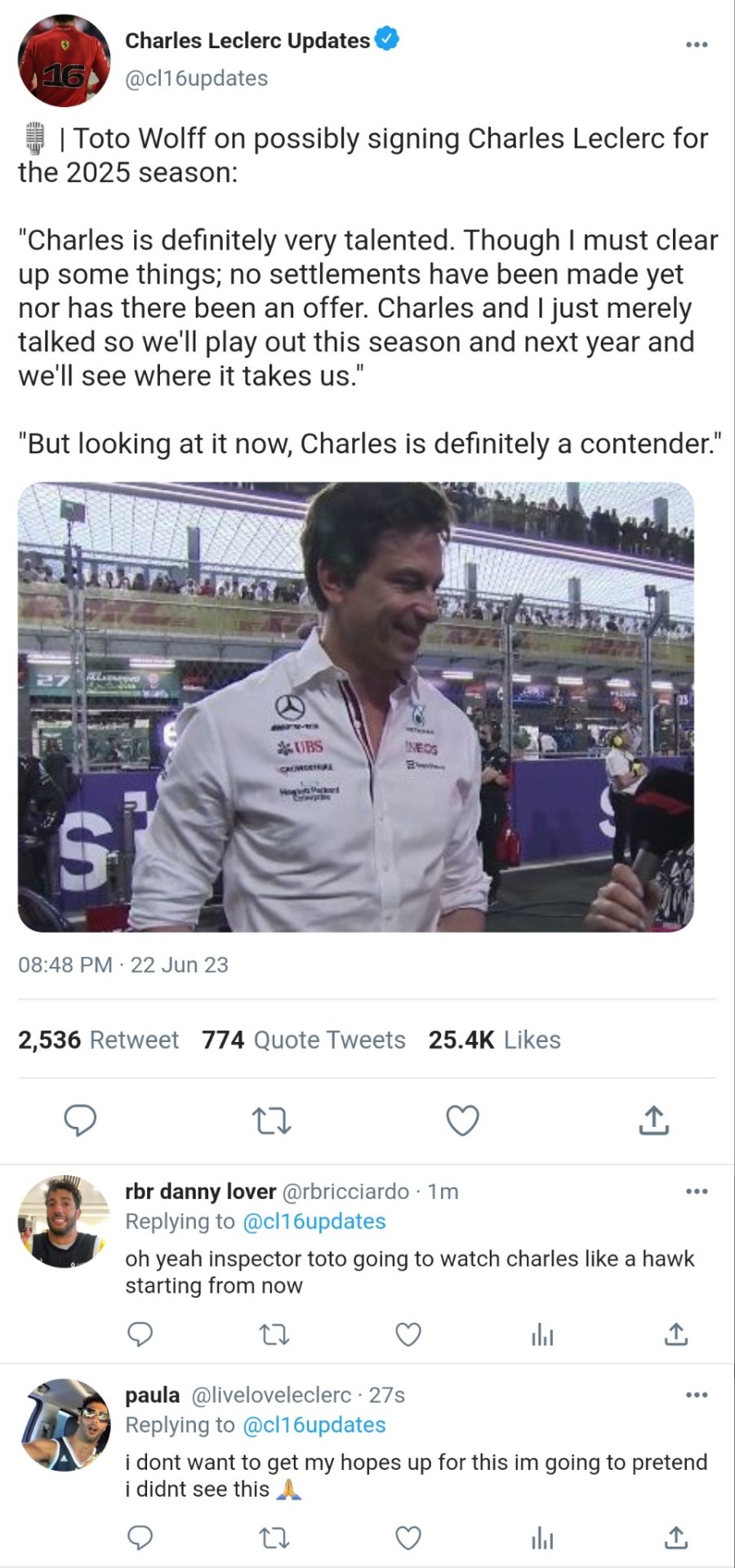Open Charles Leclerc Updates profile picture
Screen dimensions: 735x1568
[64, 60]
